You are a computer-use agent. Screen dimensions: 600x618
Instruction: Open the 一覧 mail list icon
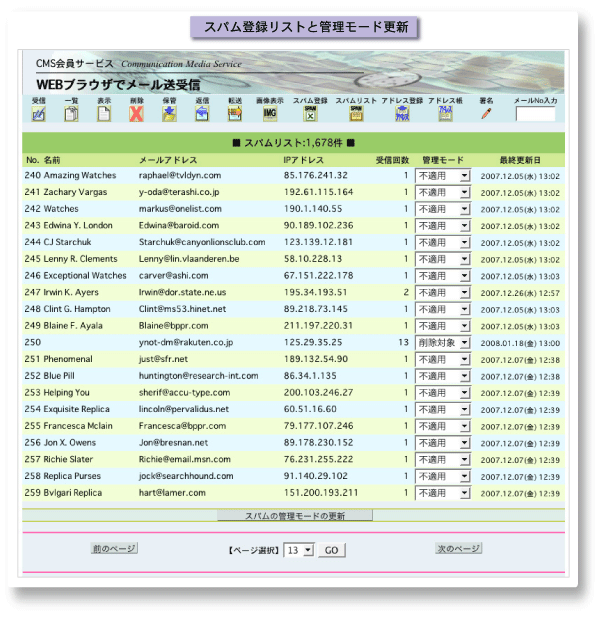click(x=71, y=114)
